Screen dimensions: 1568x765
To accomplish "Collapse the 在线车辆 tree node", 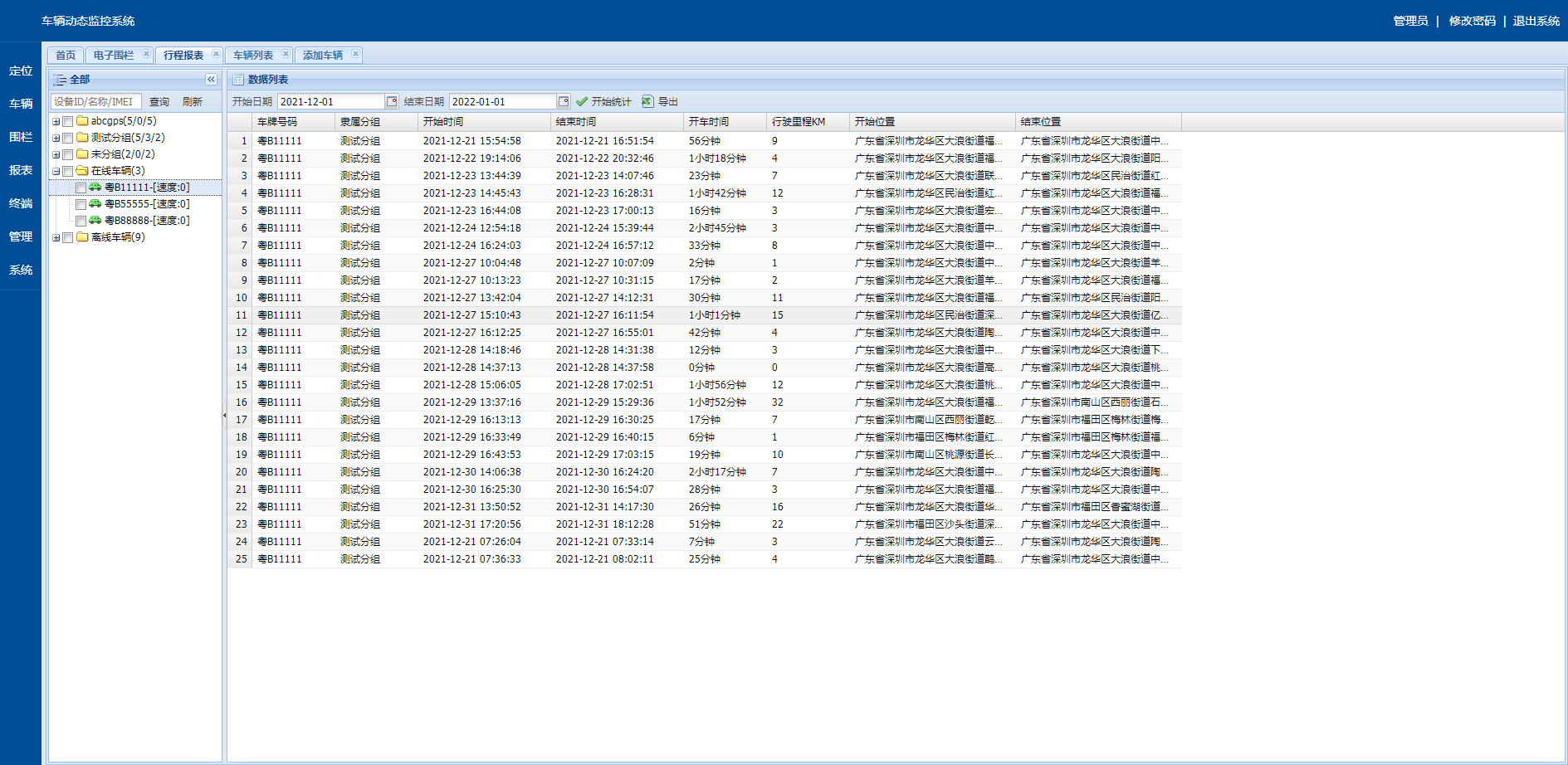I will pos(56,171).
